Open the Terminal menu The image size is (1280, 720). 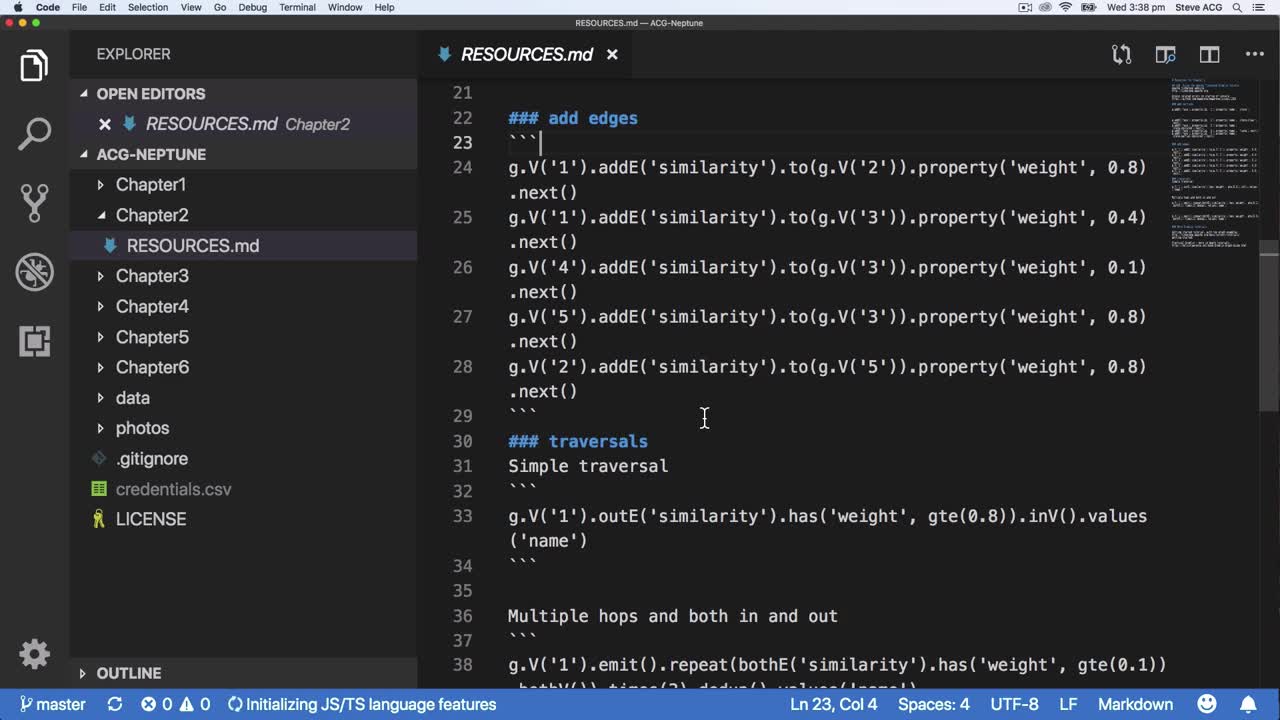coord(297,7)
